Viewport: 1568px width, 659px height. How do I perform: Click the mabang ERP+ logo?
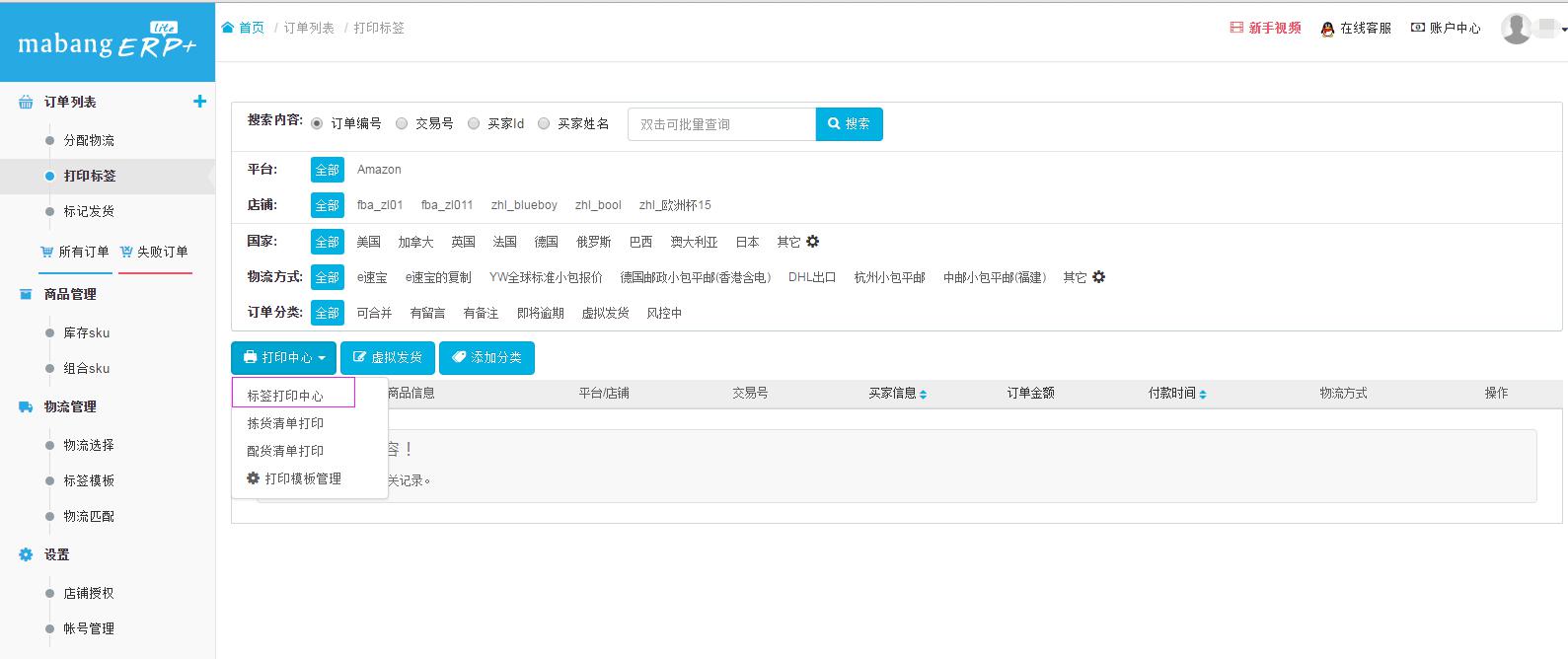107,41
